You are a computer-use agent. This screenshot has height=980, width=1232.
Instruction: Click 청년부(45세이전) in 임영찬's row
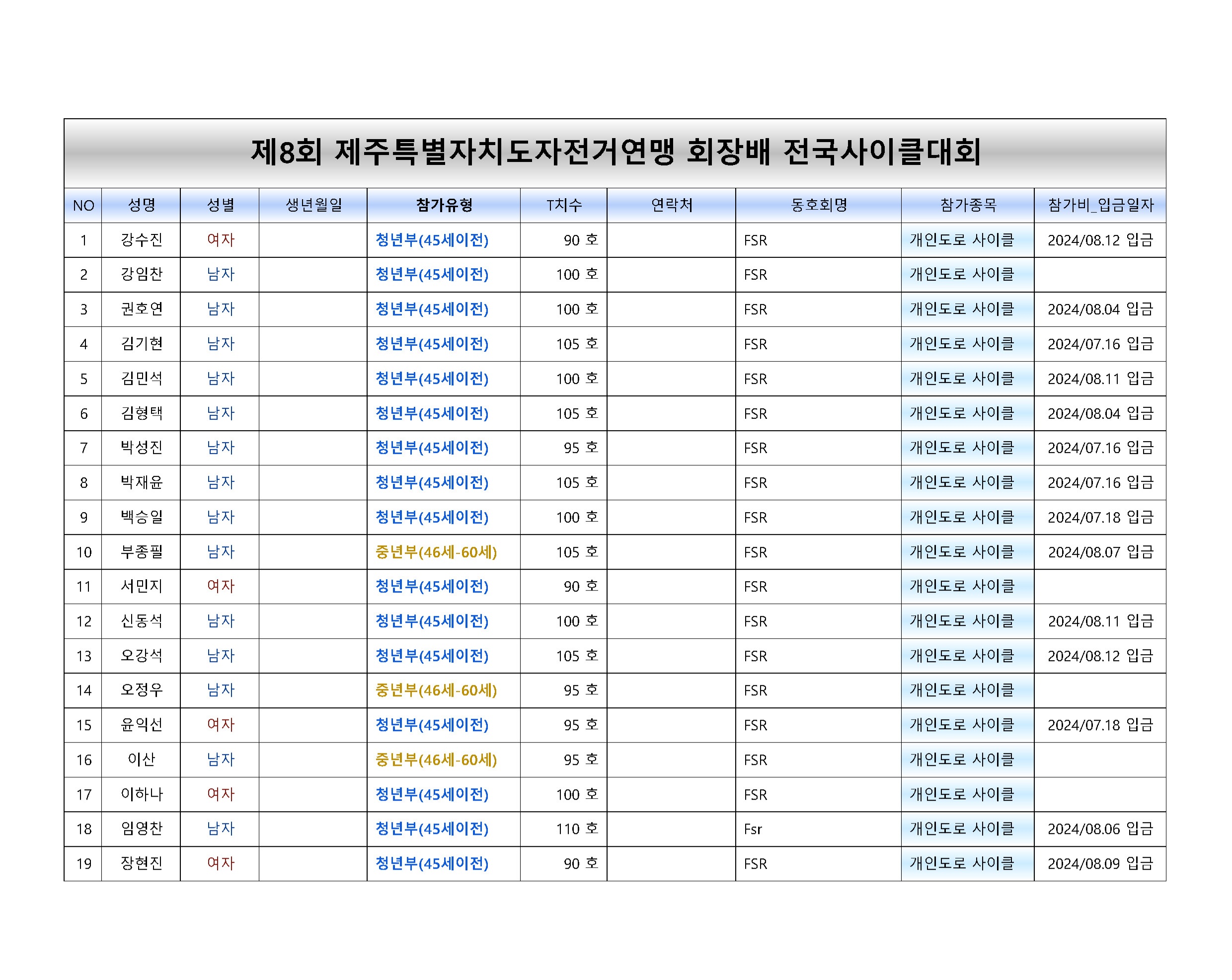(432, 829)
